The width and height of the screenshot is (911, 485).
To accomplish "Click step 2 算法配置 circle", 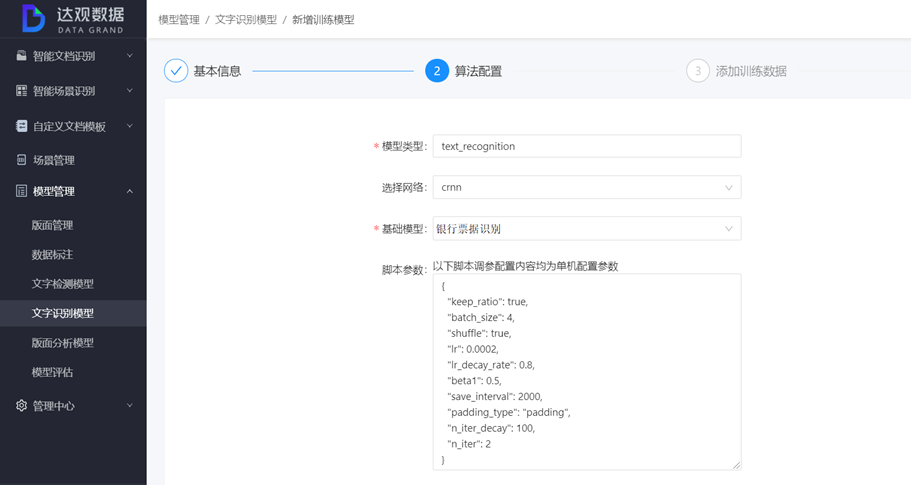I will coord(436,71).
